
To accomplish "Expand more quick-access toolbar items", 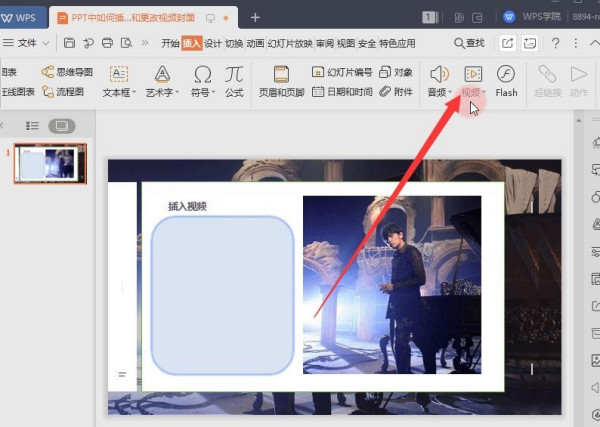I will 145,43.
